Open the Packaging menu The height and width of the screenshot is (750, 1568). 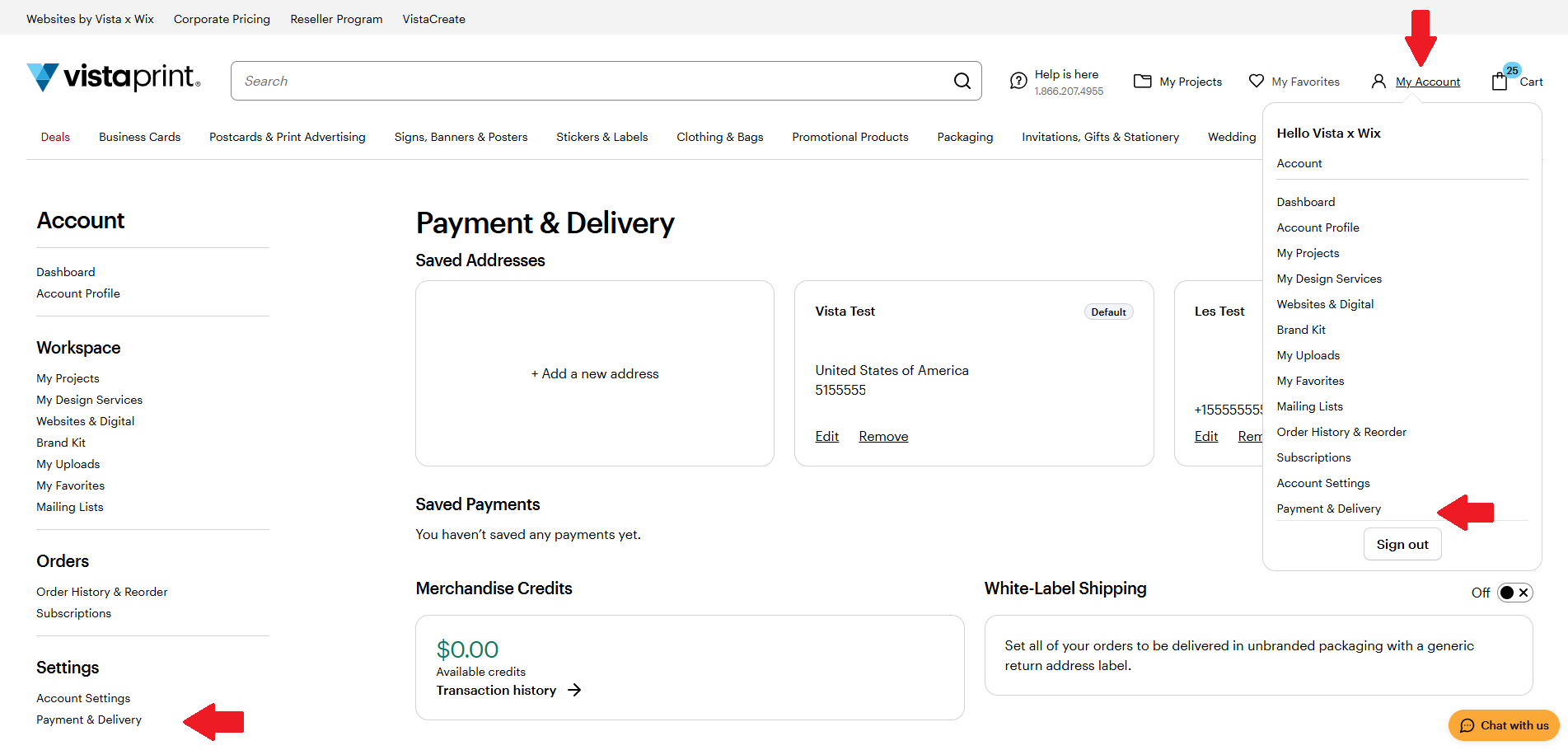tap(965, 137)
